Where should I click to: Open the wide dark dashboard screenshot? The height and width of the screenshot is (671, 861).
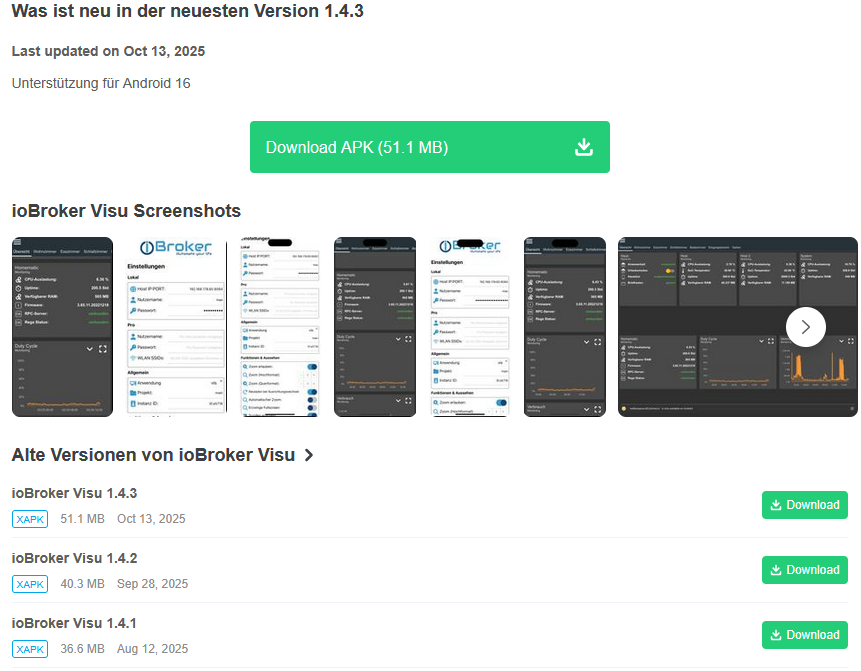(737, 326)
